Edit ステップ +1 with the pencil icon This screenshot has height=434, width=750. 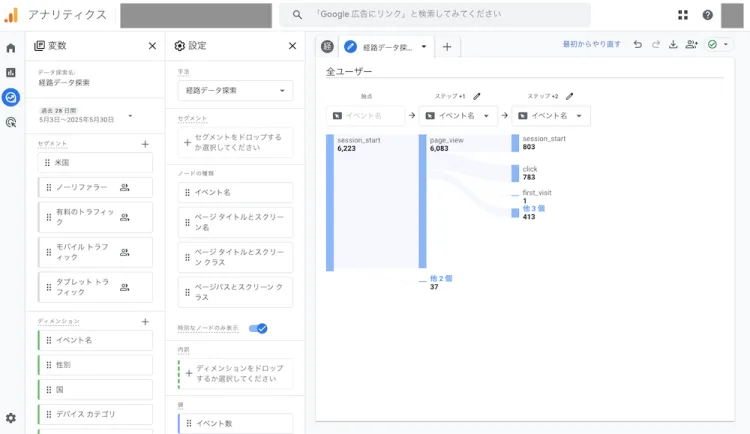[477, 96]
